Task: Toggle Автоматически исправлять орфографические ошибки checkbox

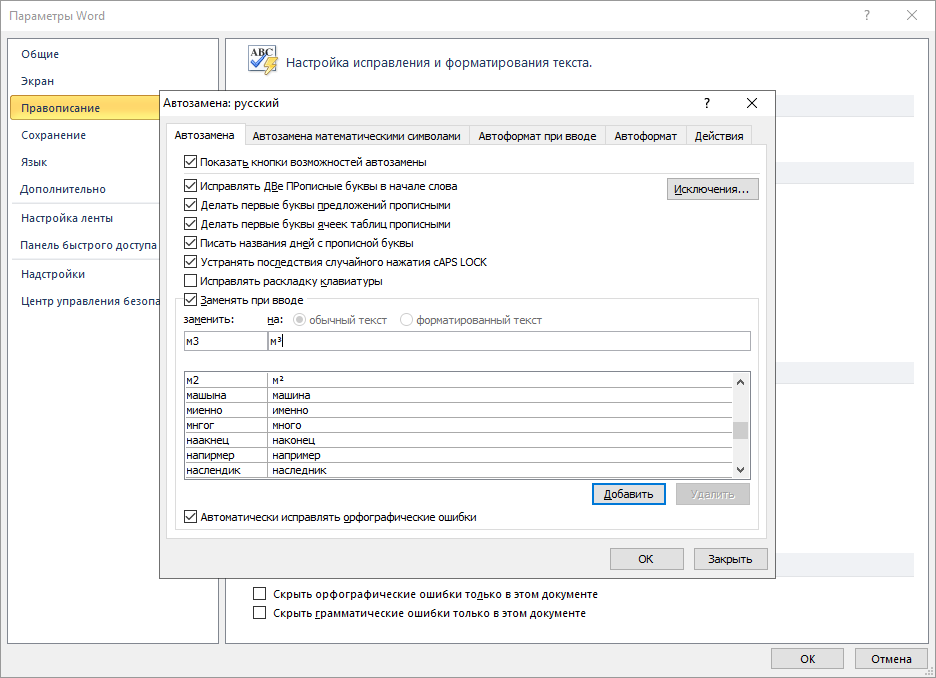Action: (x=190, y=517)
